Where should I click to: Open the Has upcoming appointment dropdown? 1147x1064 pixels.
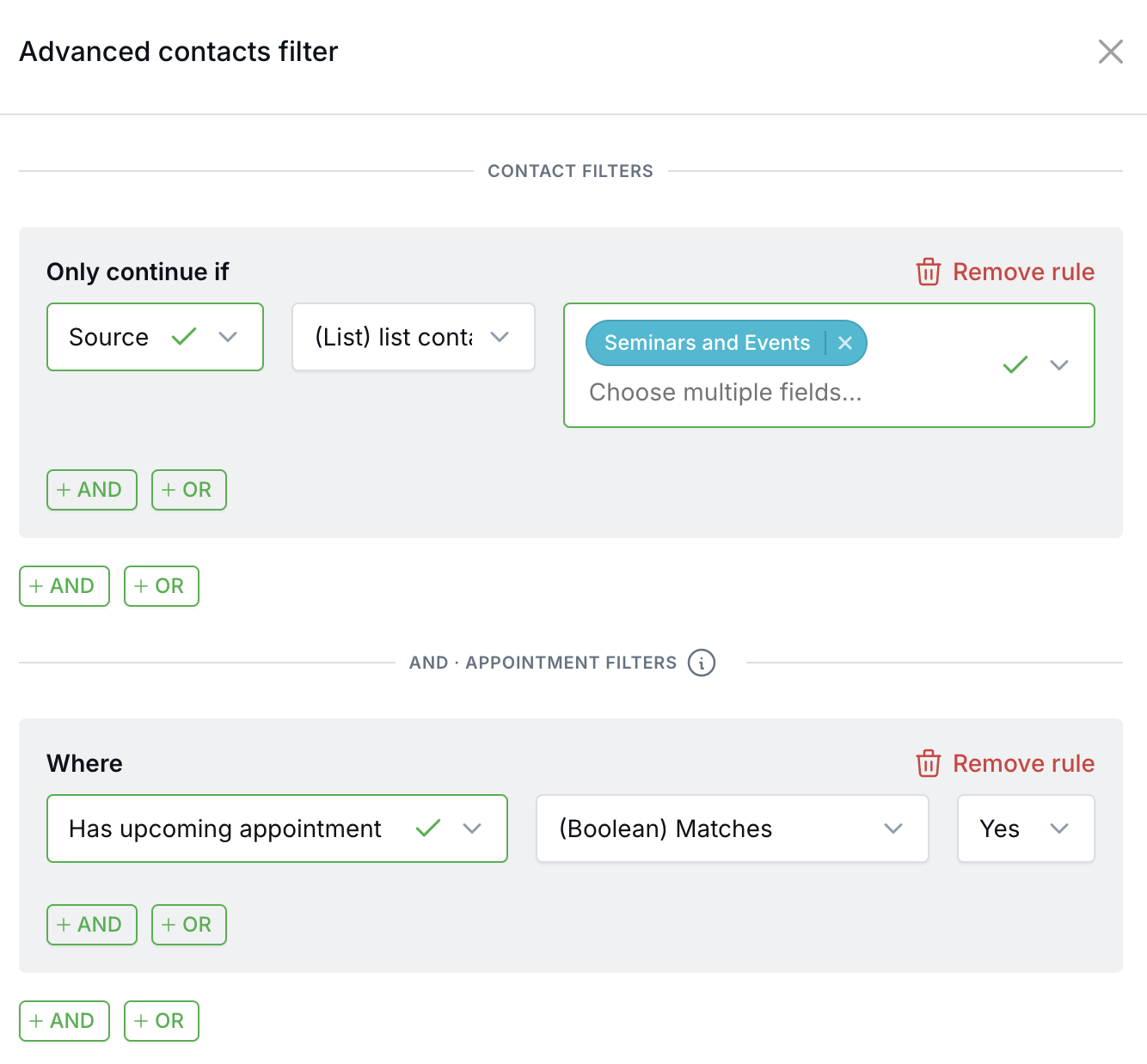pos(277,829)
